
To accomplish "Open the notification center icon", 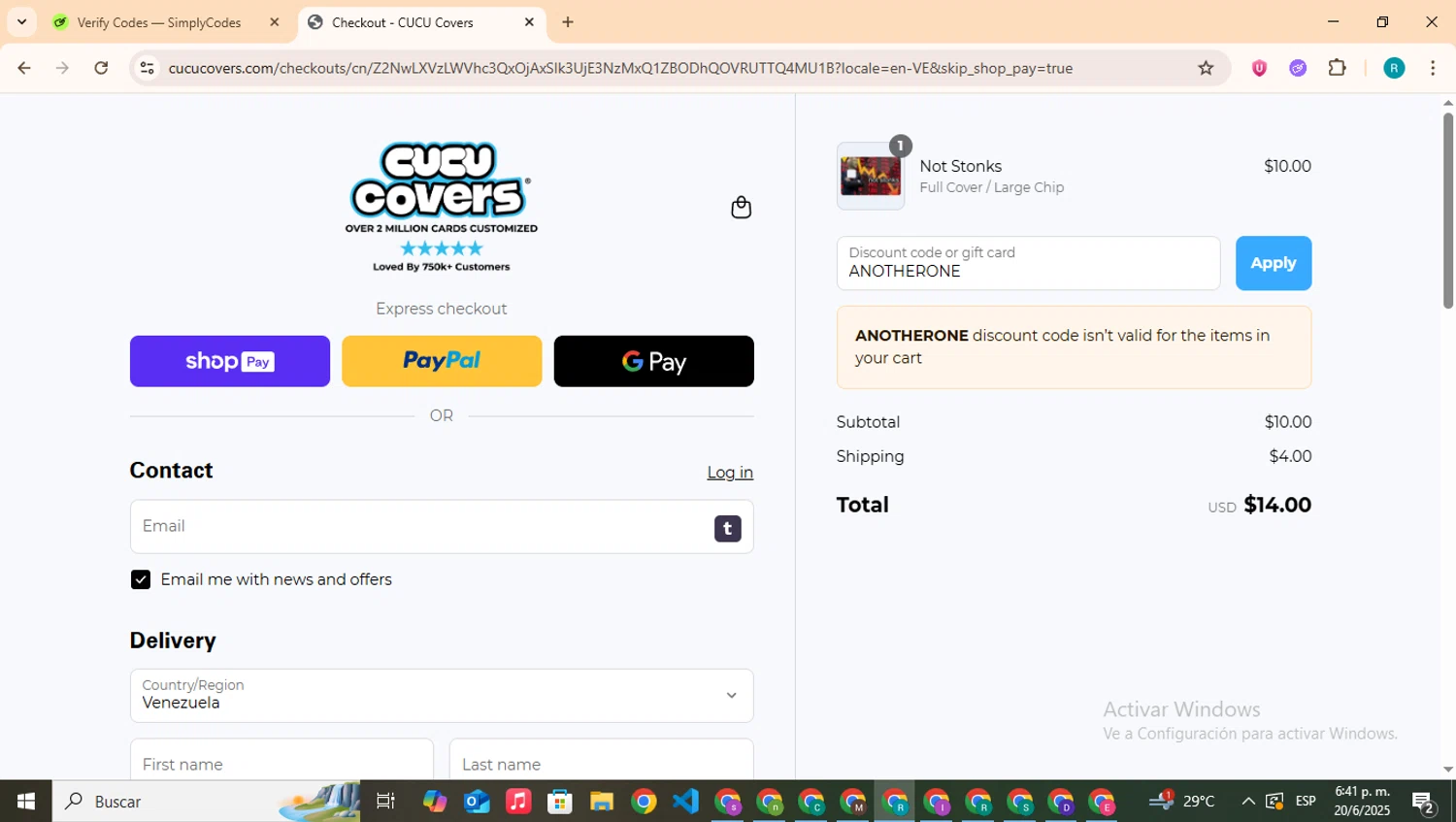I will [1424, 802].
